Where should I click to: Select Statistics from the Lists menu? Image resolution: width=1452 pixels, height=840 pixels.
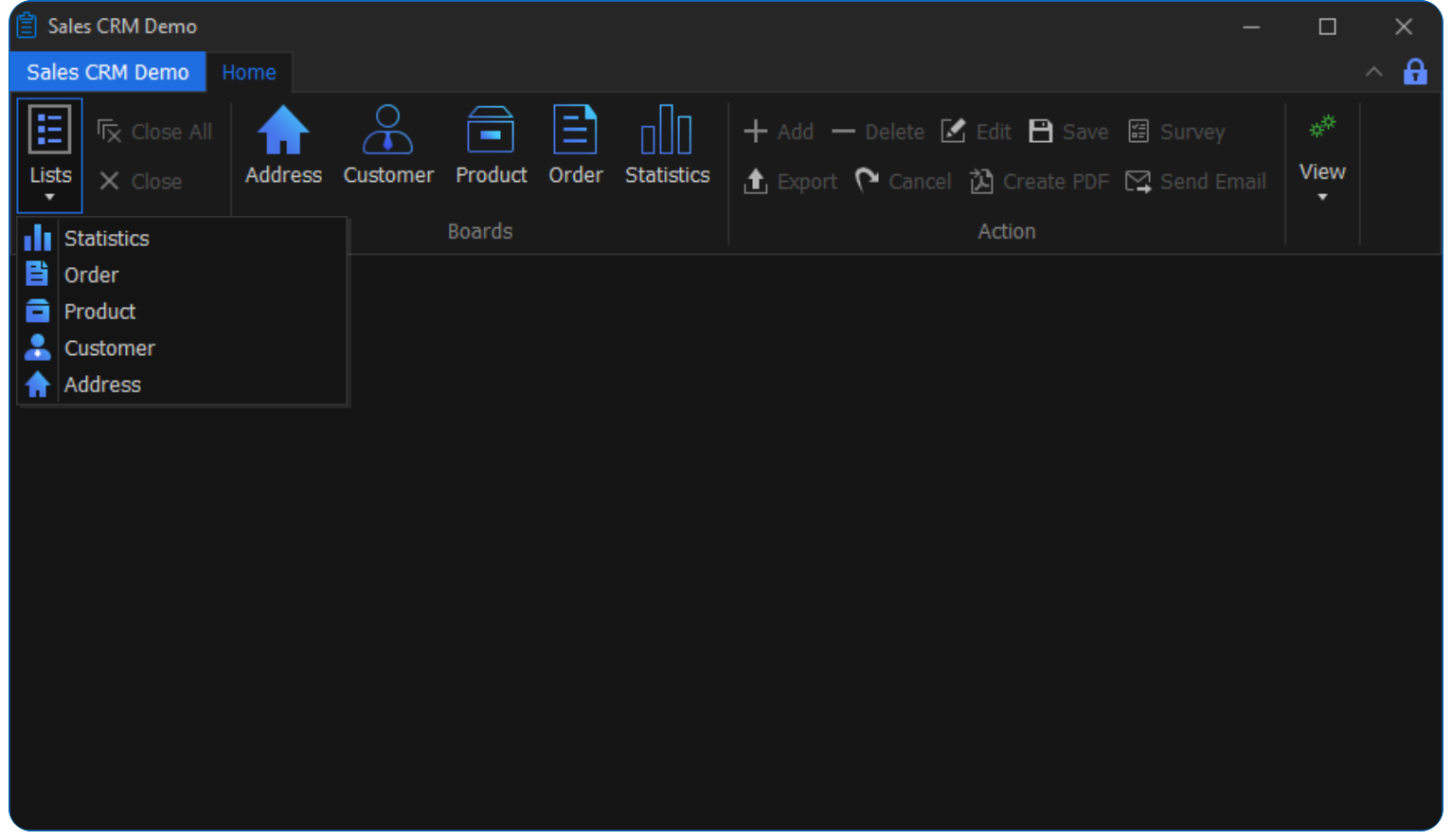(x=106, y=239)
